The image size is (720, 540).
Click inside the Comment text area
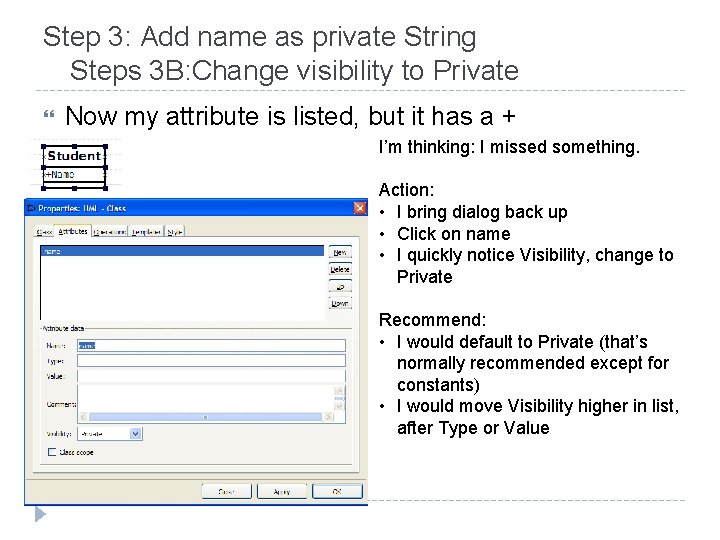206,399
